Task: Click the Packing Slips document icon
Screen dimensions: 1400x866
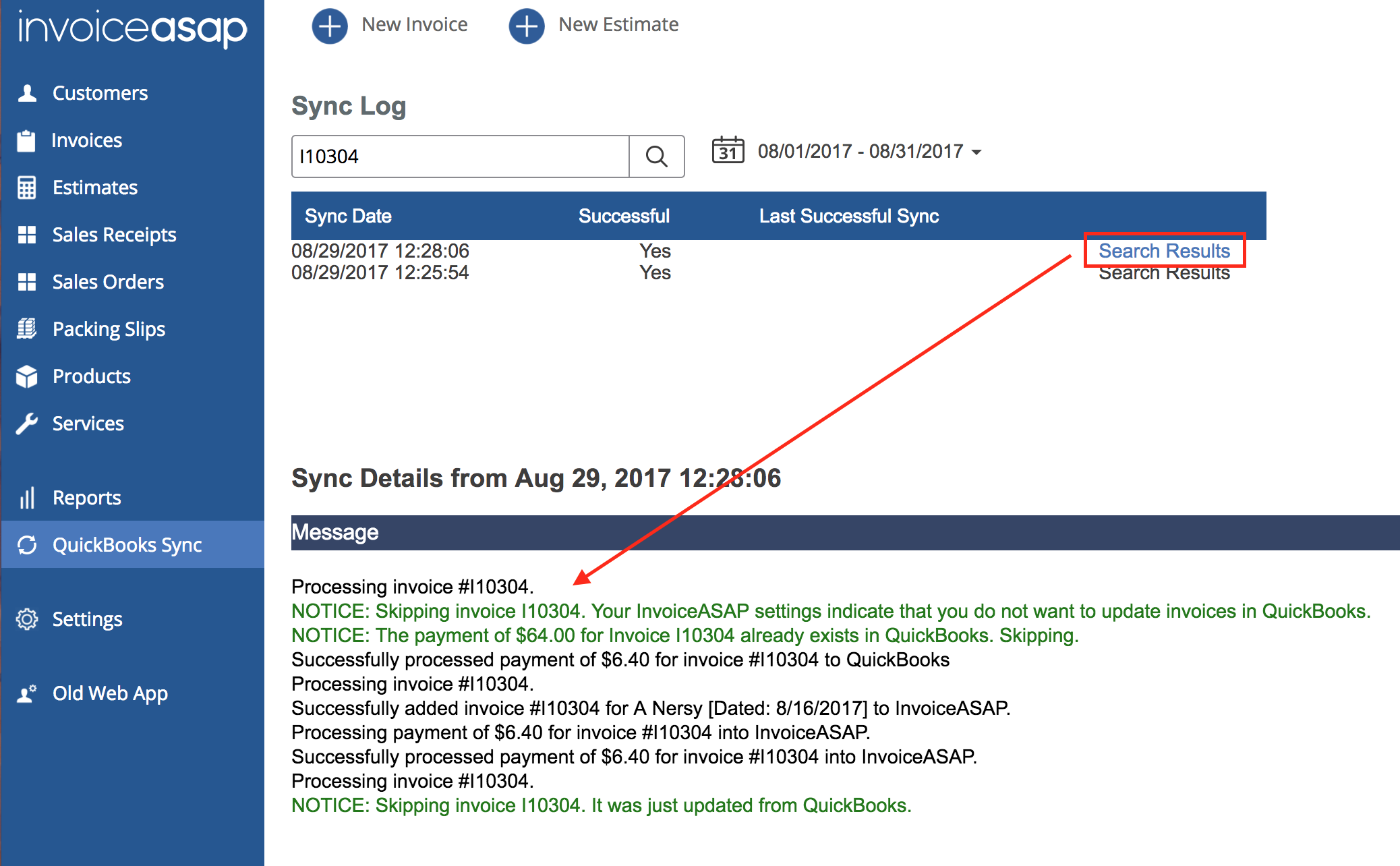Action: (27, 329)
